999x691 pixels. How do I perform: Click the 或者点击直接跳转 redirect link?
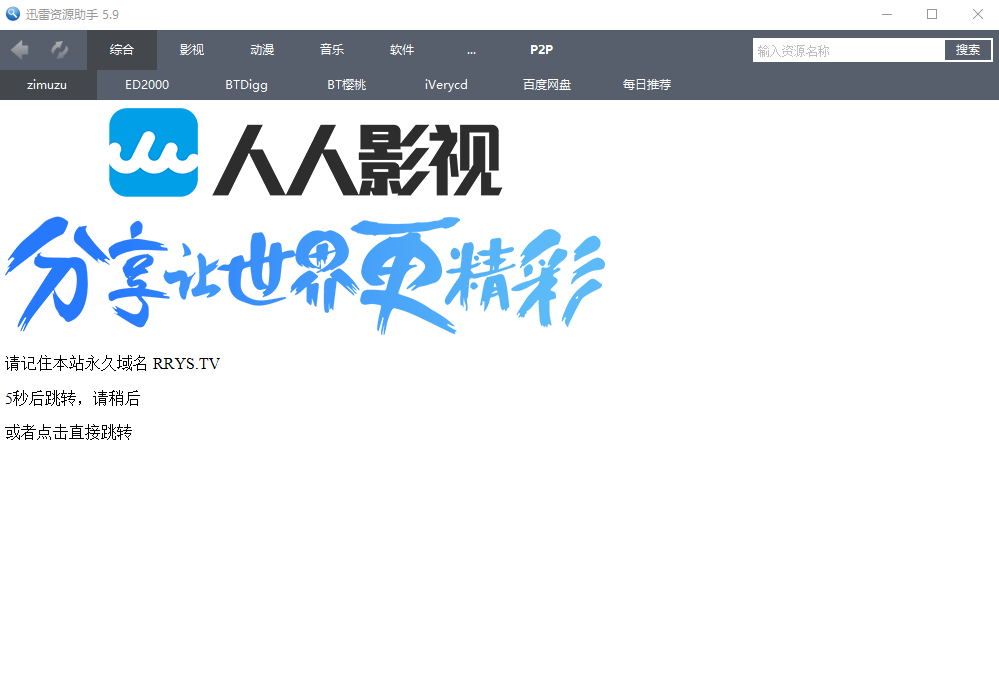point(69,433)
